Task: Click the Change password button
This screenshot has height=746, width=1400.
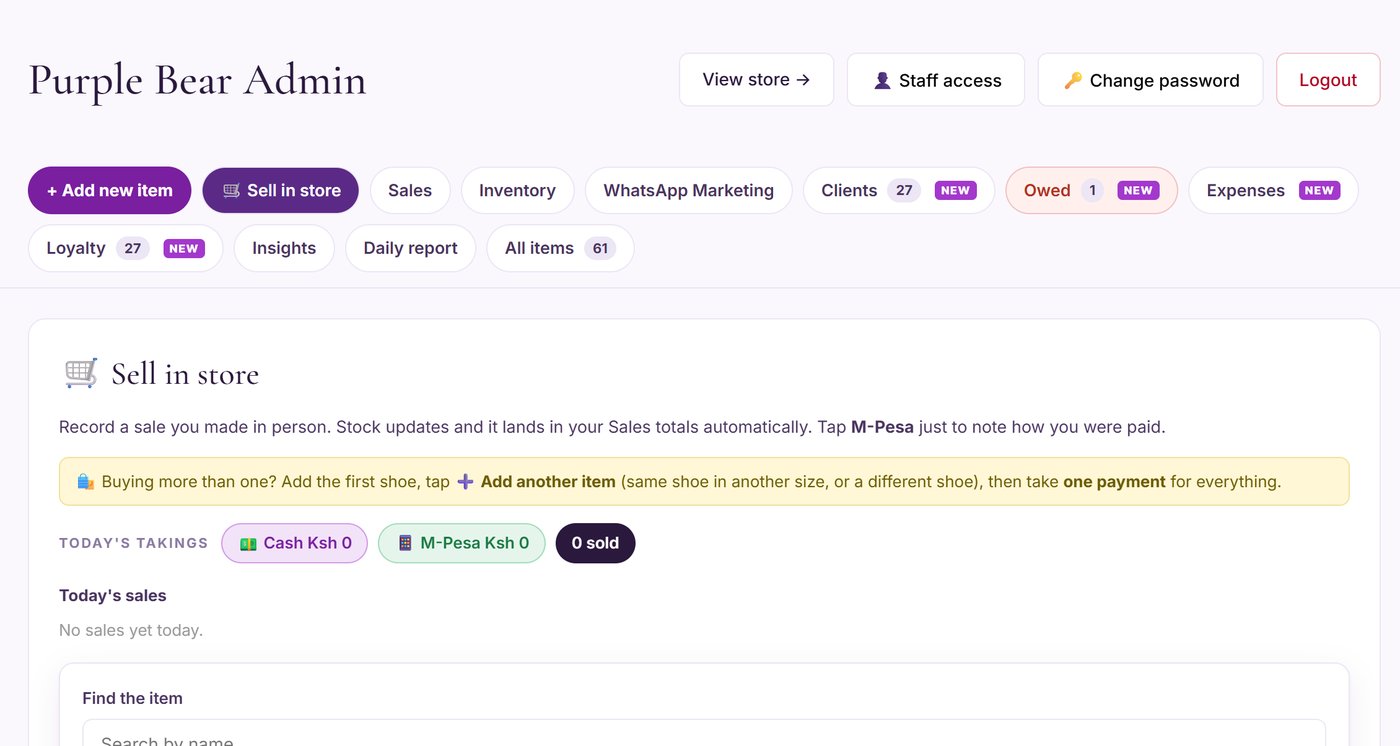Action: [1151, 80]
